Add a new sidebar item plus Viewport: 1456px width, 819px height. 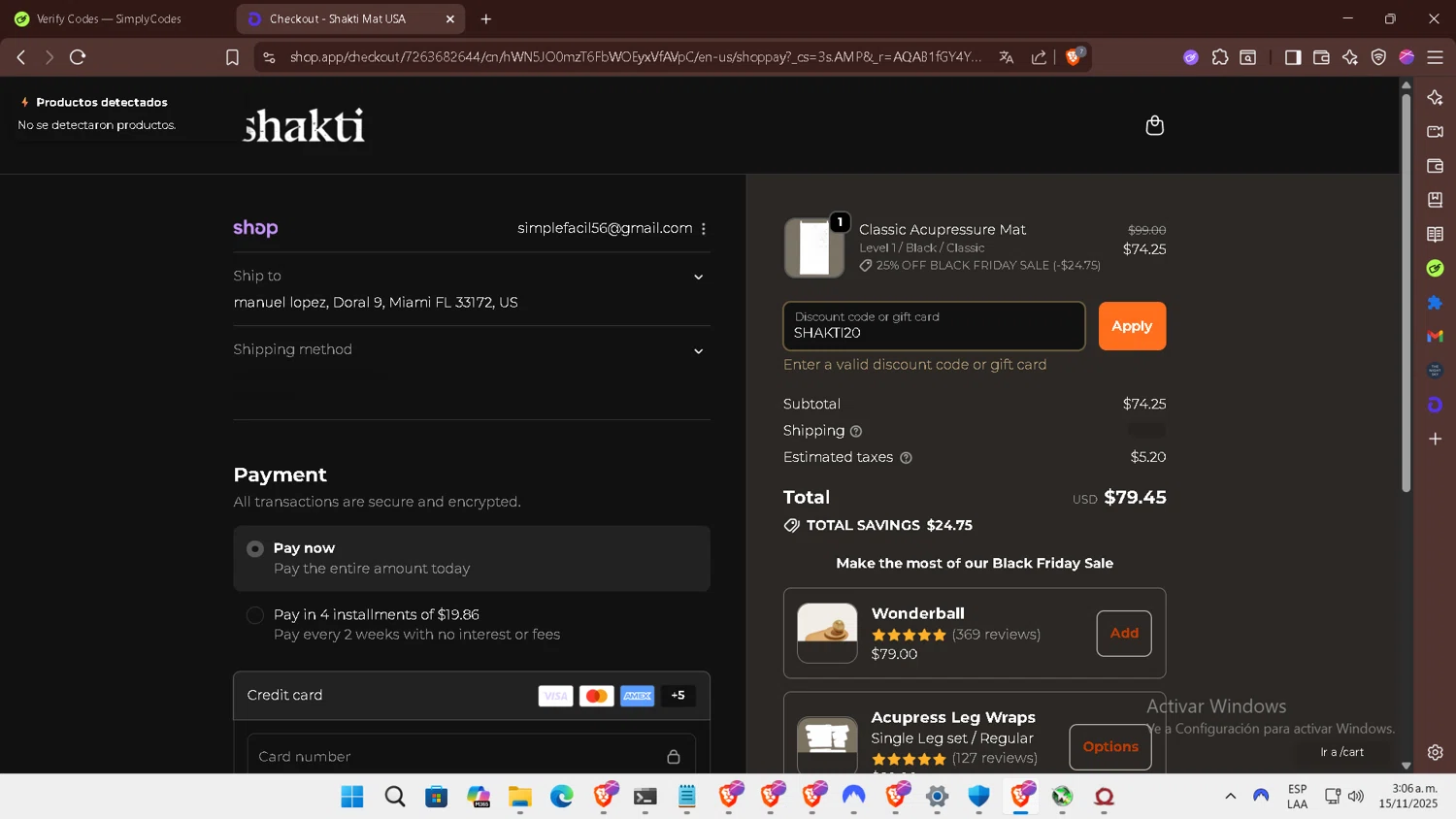1435,439
